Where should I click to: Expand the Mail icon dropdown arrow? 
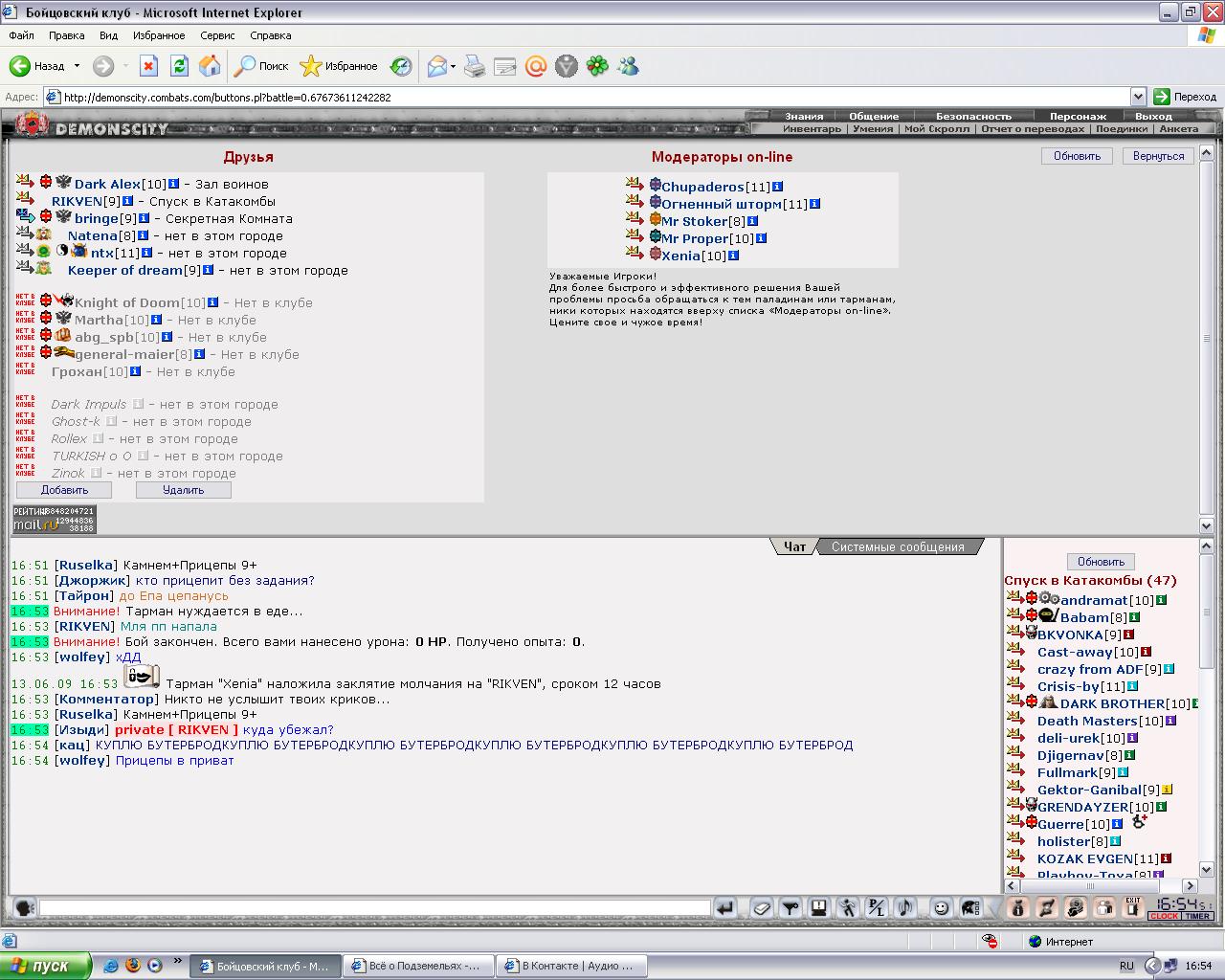coord(453,66)
